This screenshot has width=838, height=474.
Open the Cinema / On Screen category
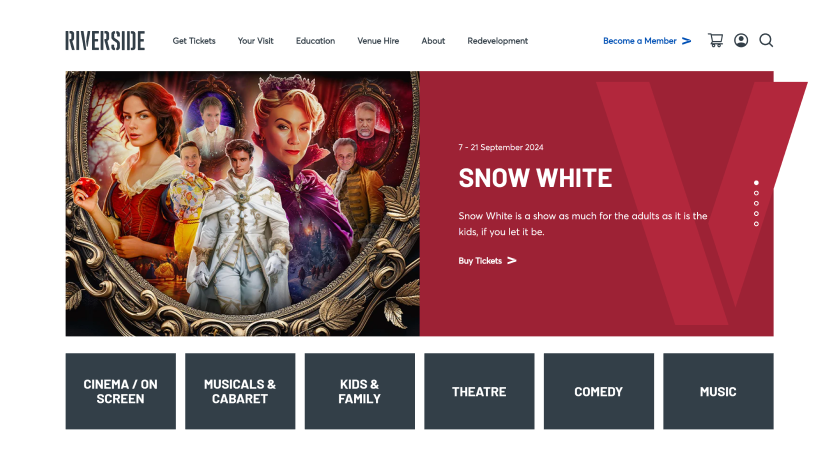121,391
